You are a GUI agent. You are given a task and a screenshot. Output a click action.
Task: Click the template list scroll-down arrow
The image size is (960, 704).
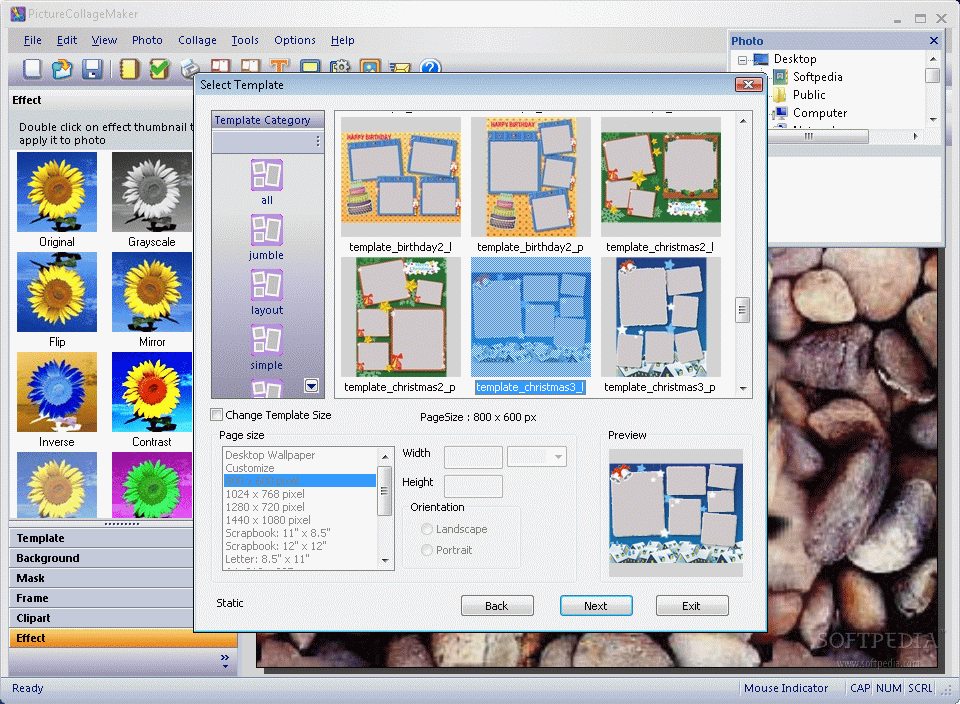click(743, 388)
